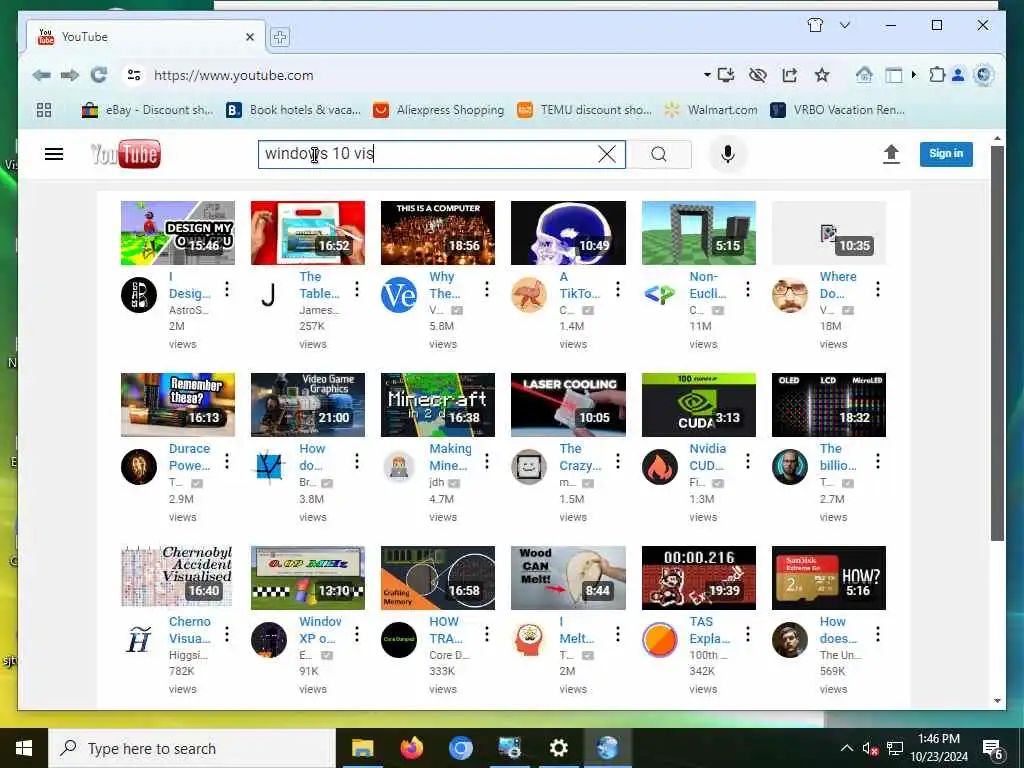The height and width of the screenshot is (768, 1024).
Task: Close the YouTube tab
Action: tap(249, 37)
